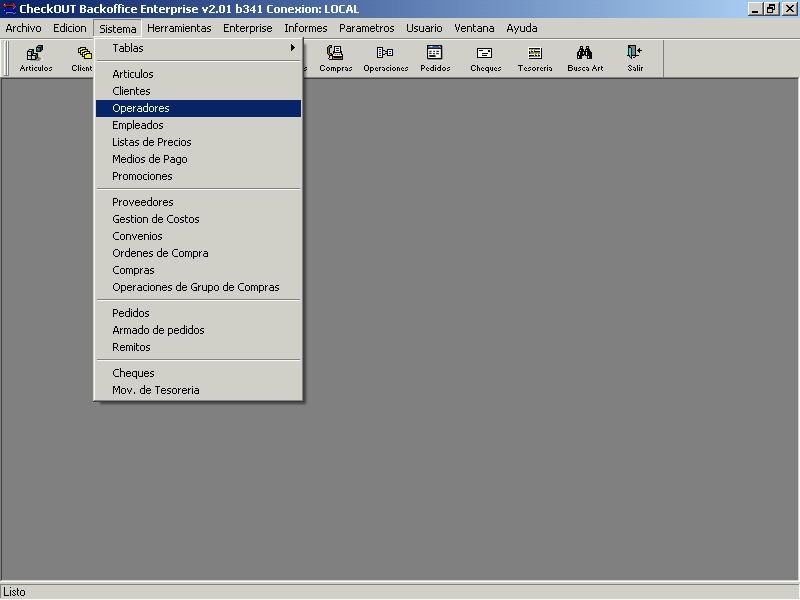Close the CheckOUT Backoffice window
Image resolution: width=800 pixels, height=600 pixels.
[789, 9]
